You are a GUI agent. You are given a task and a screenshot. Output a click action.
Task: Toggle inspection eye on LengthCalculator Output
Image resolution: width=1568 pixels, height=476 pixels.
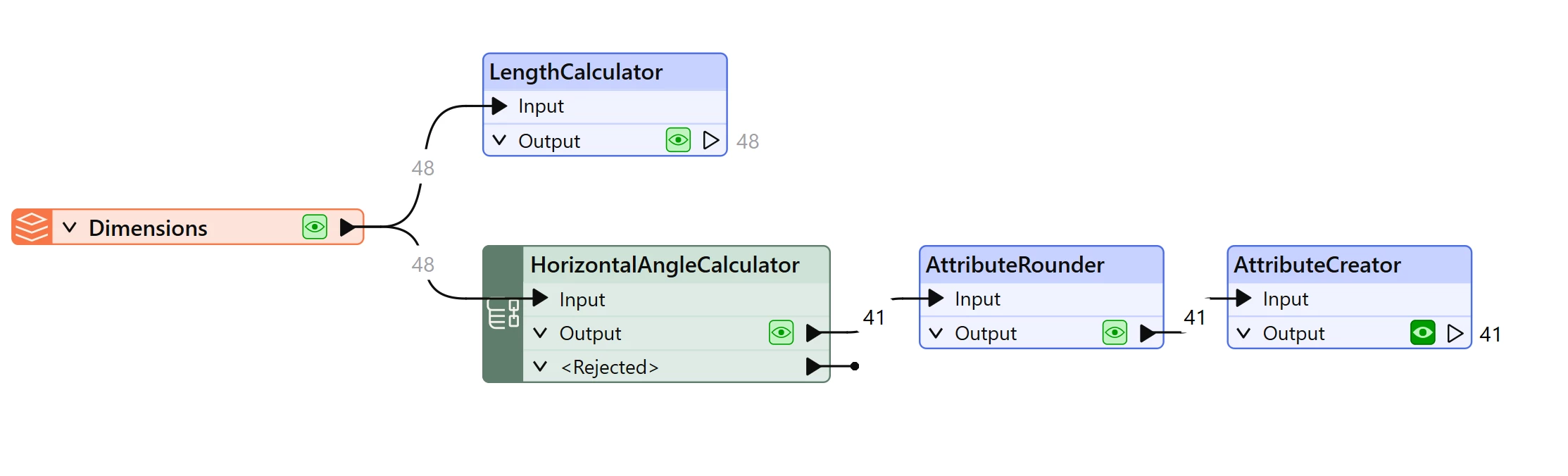(x=678, y=140)
